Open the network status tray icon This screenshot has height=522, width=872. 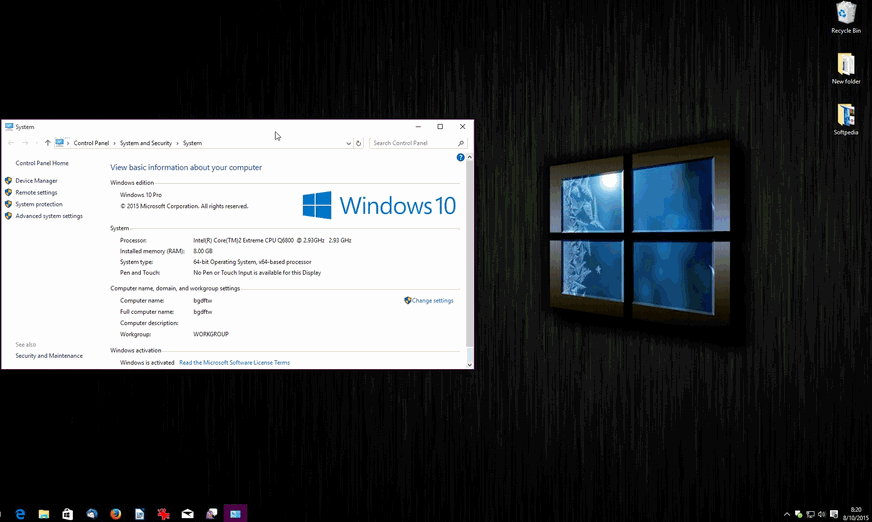pyautogui.click(x=810, y=514)
